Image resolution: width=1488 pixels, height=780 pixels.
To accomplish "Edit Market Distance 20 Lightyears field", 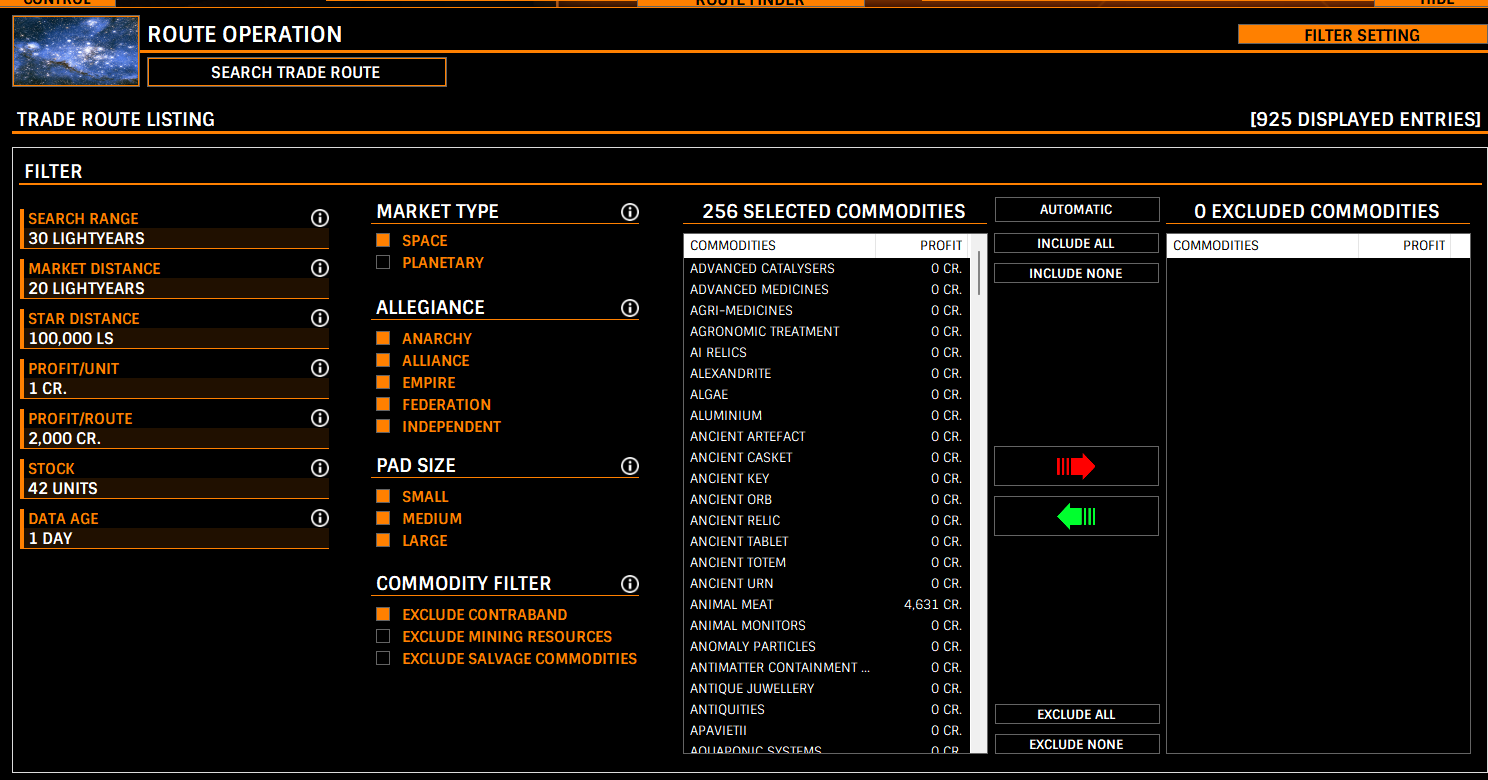I will click(175, 288).
